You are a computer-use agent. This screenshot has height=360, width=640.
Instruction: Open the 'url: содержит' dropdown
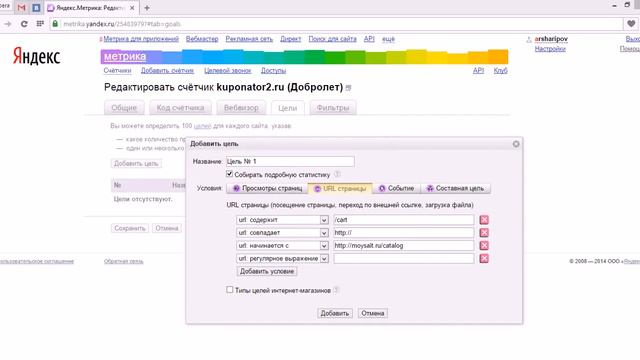282,220
